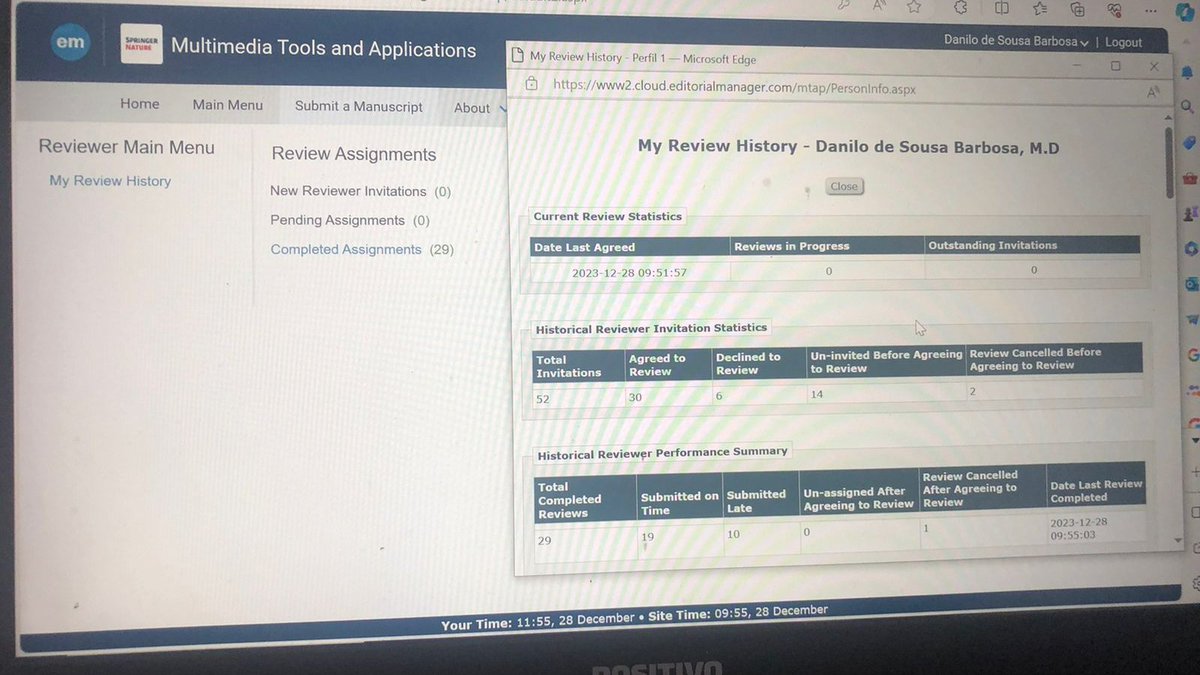Click the Springer Nature logo
The width and height of the screenshot is (1200, 675).
140,44
